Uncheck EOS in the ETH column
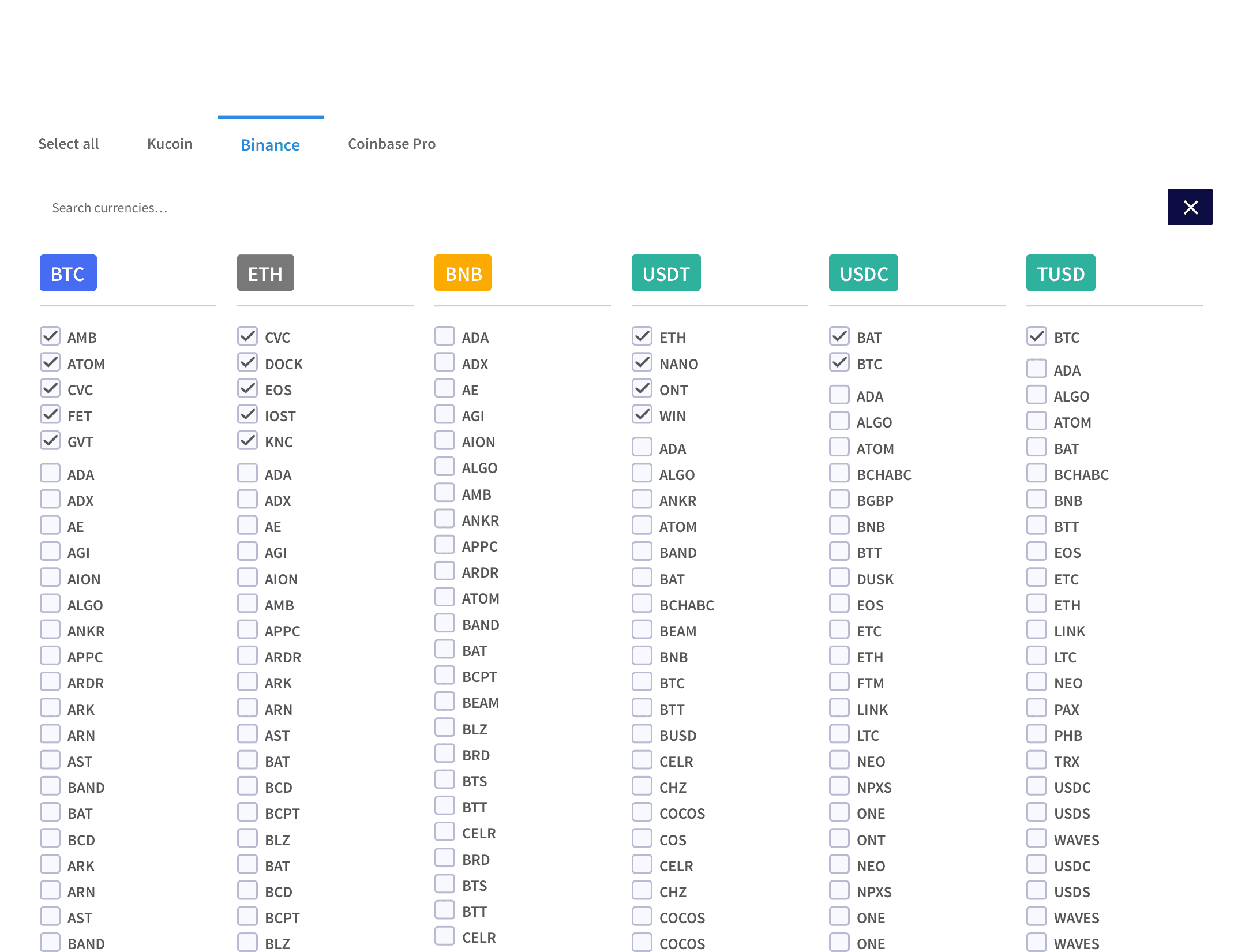 247,388
